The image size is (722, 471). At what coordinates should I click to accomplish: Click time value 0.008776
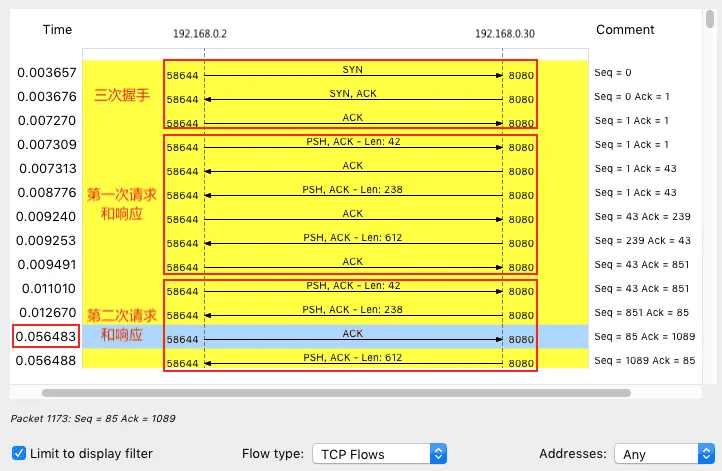47,192
